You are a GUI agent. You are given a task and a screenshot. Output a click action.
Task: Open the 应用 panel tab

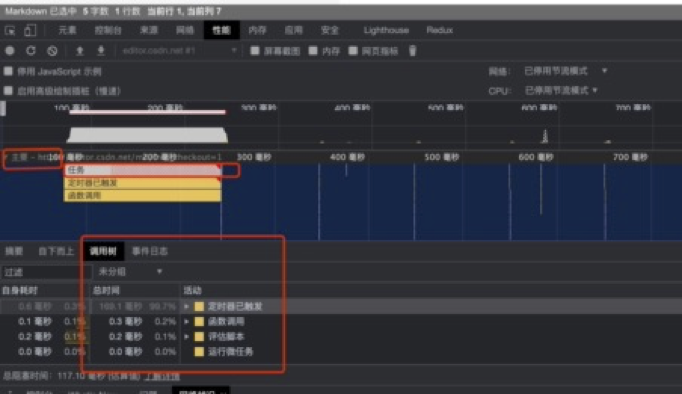coord(293,30)
